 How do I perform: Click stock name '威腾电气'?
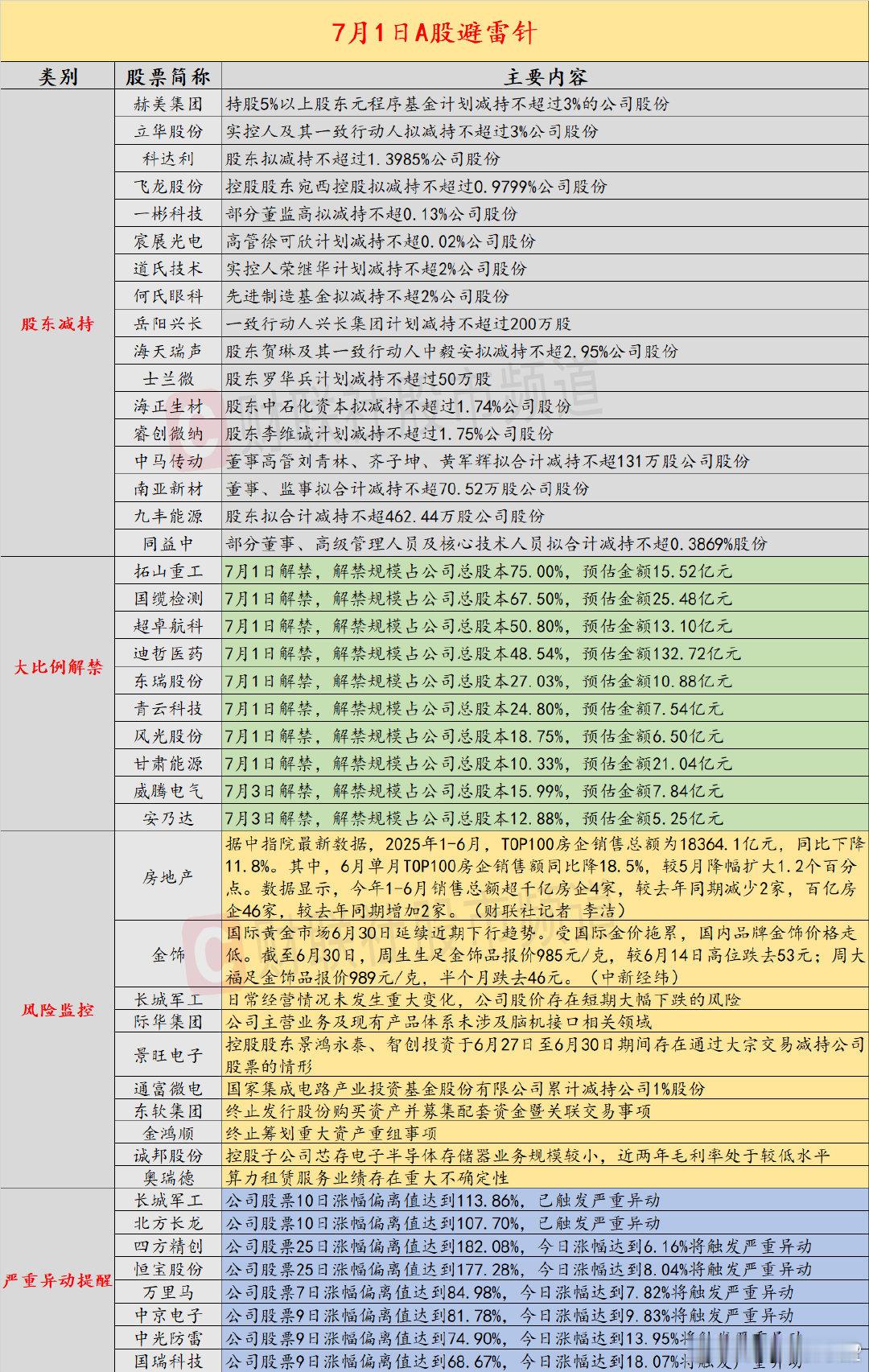(168, 791)
